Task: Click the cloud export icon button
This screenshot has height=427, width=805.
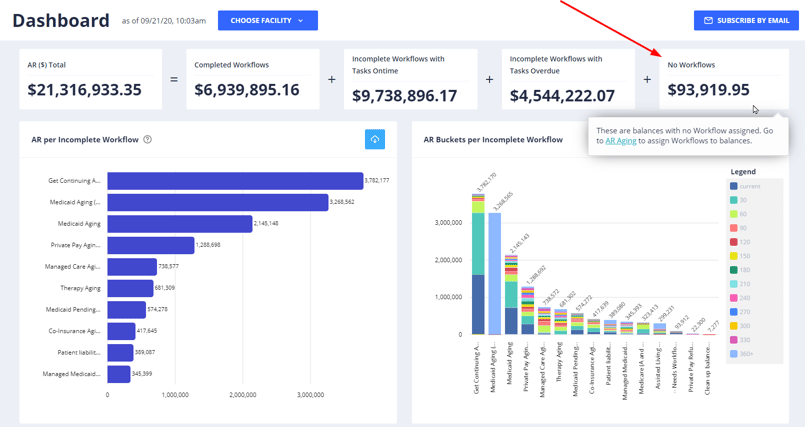Action: click(x=374, y=140)
